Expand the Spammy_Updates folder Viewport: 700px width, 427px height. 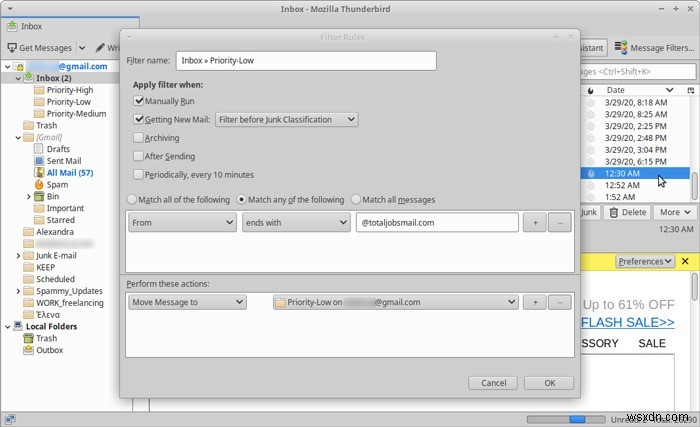[x=18, y=291]
